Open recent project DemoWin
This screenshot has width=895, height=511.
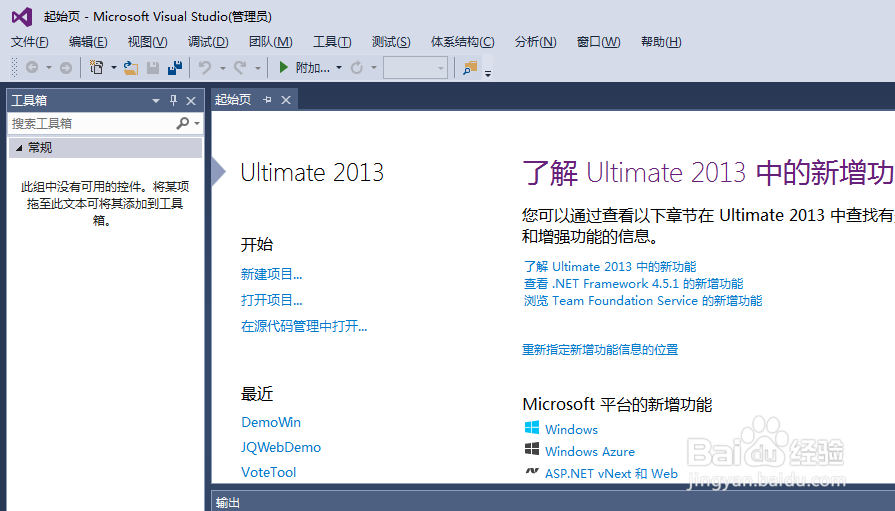[x=271, y=422]
